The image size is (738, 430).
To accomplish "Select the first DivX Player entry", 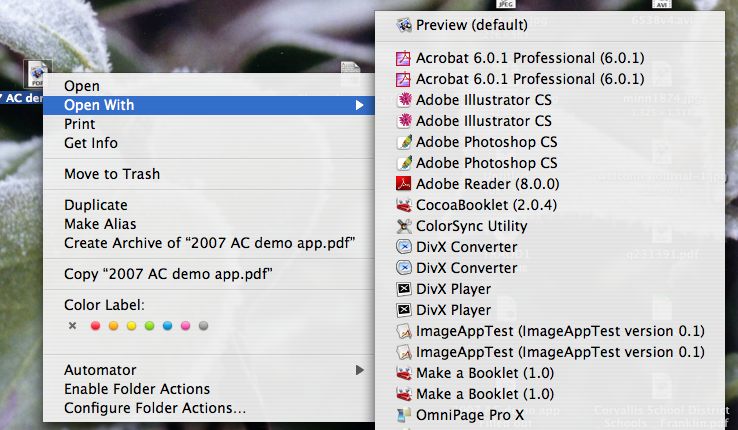I will 550,289.
